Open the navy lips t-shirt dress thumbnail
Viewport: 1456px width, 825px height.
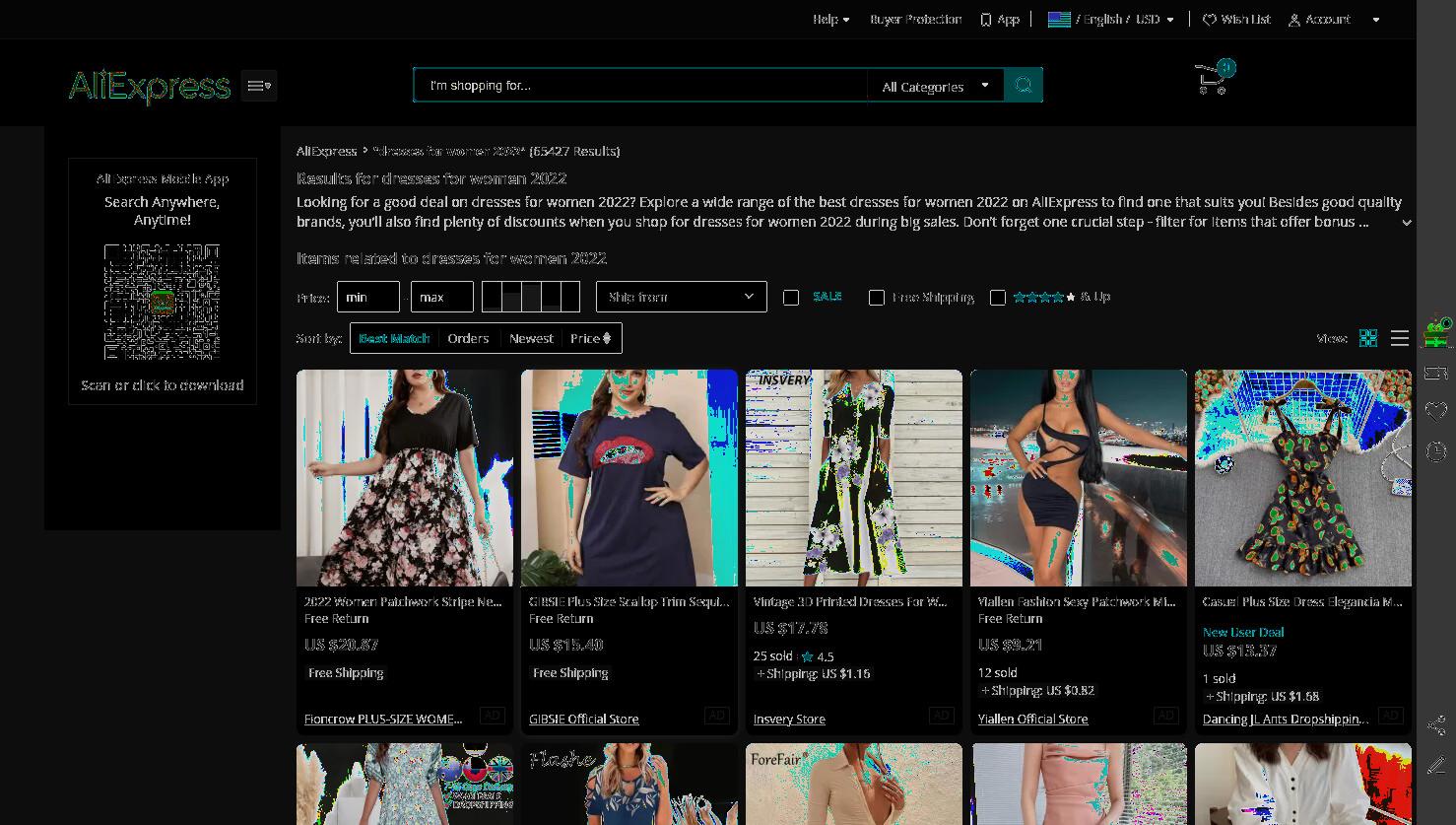[629, 478]
